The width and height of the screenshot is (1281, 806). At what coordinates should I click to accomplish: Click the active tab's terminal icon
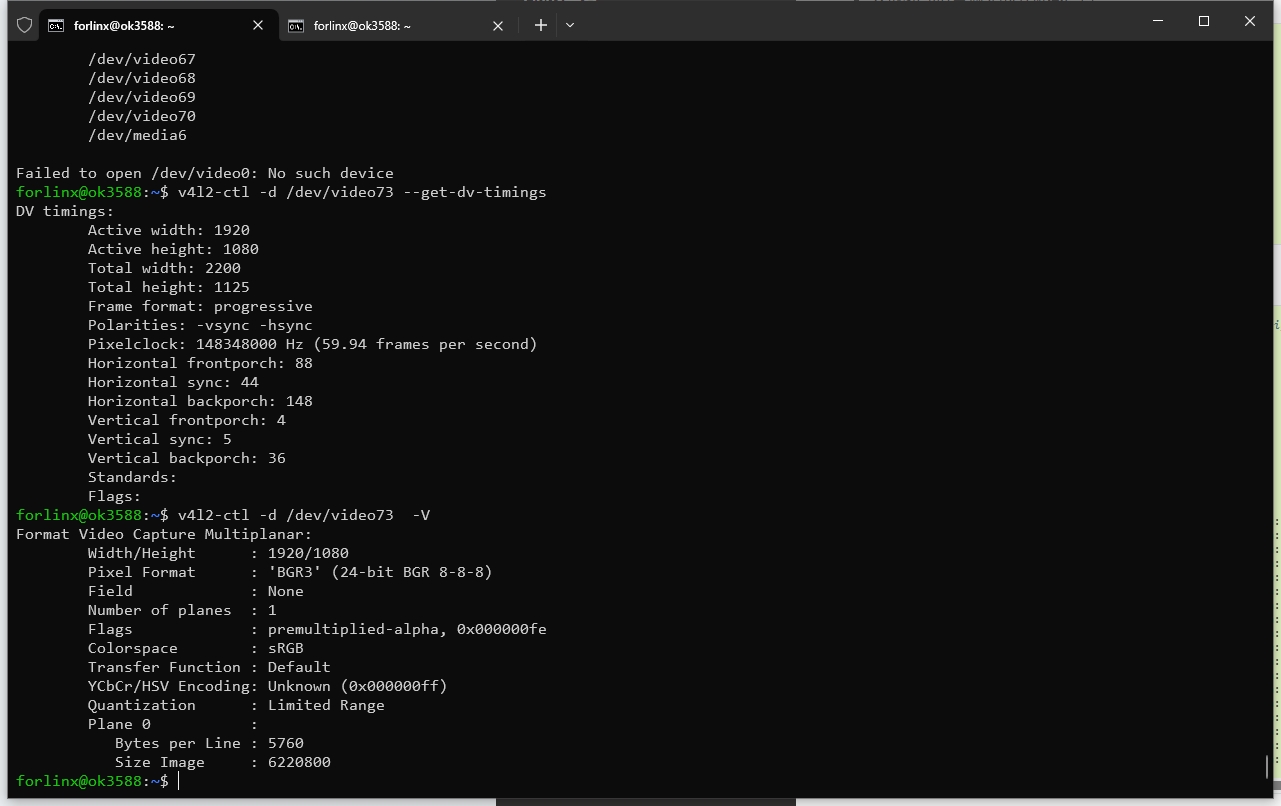[x=56, y=26]
